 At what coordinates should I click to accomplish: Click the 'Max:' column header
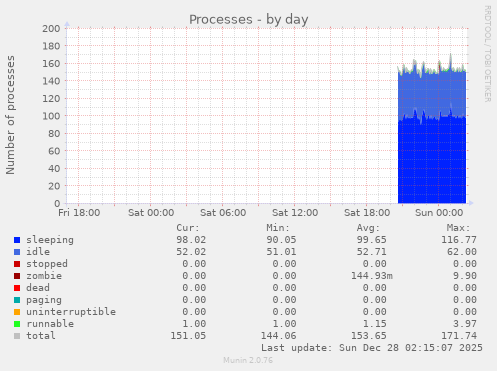(458, 228)
